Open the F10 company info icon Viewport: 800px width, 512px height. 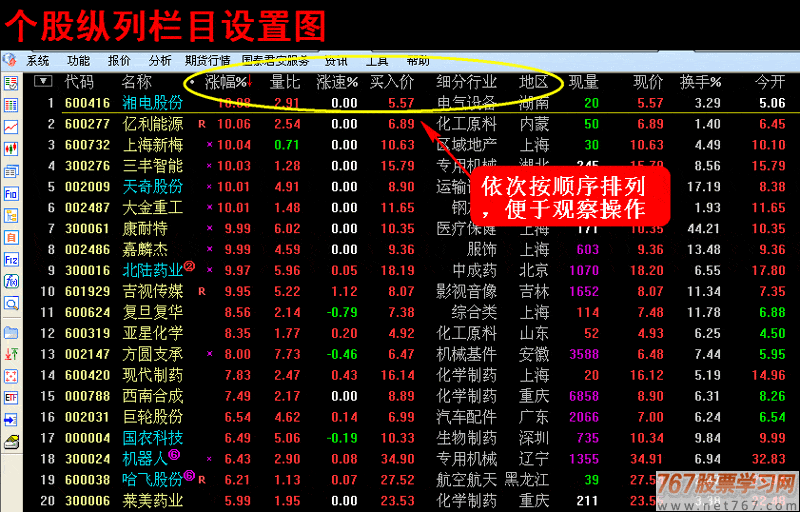point(11,193)
